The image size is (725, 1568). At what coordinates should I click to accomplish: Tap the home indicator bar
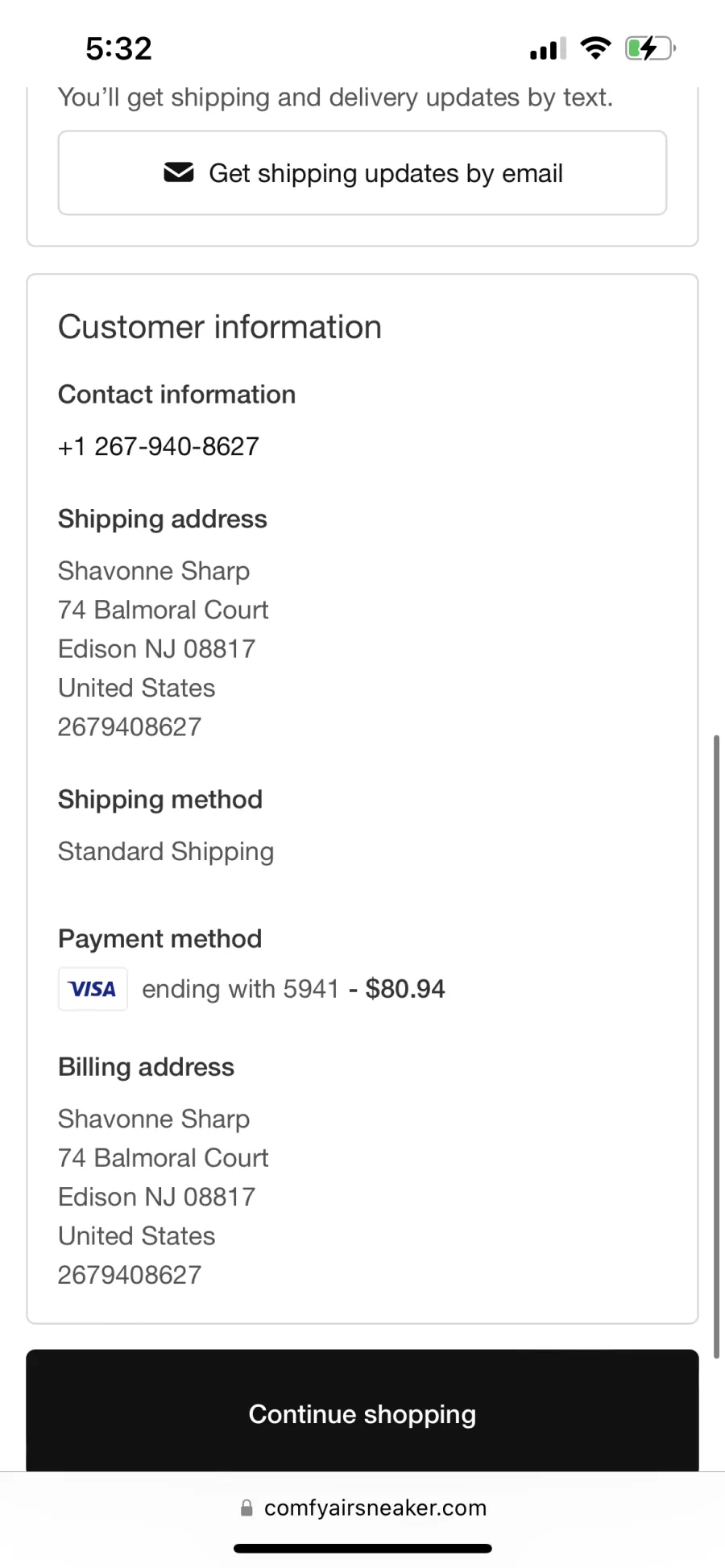362,1548
